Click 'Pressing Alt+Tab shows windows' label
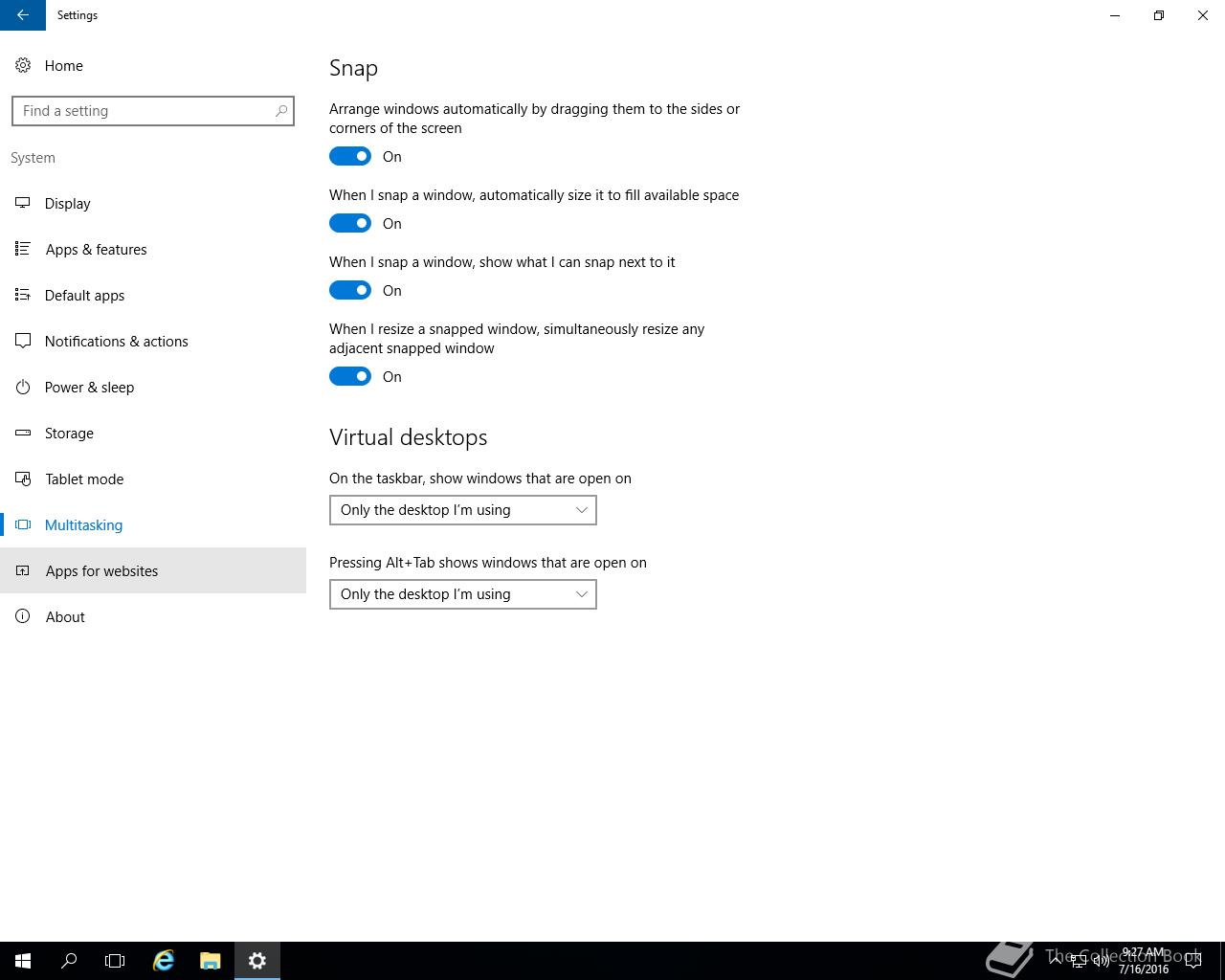Image resolution: width=1225 pixels, height=980 pixels. [488, 563]
